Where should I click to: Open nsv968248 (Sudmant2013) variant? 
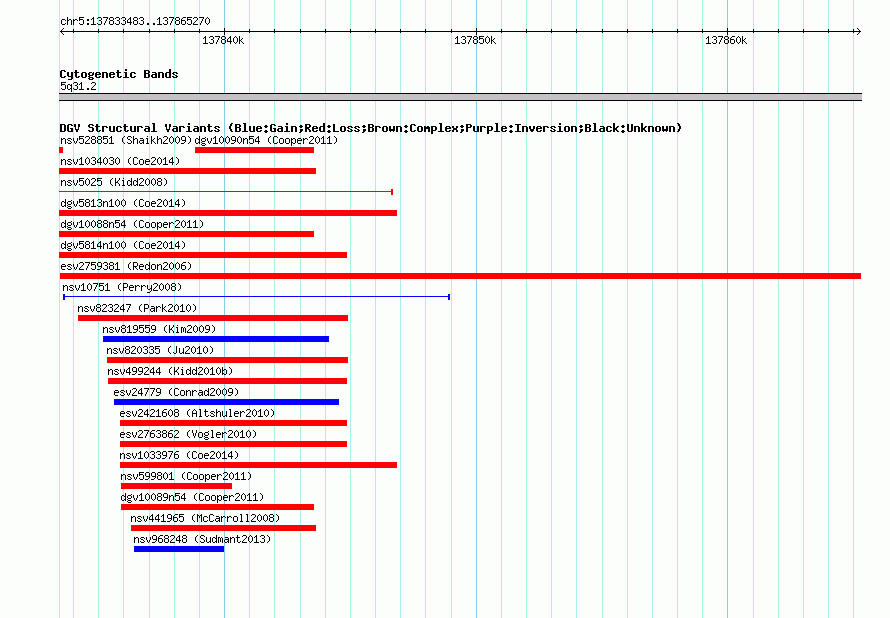(202, 539)
